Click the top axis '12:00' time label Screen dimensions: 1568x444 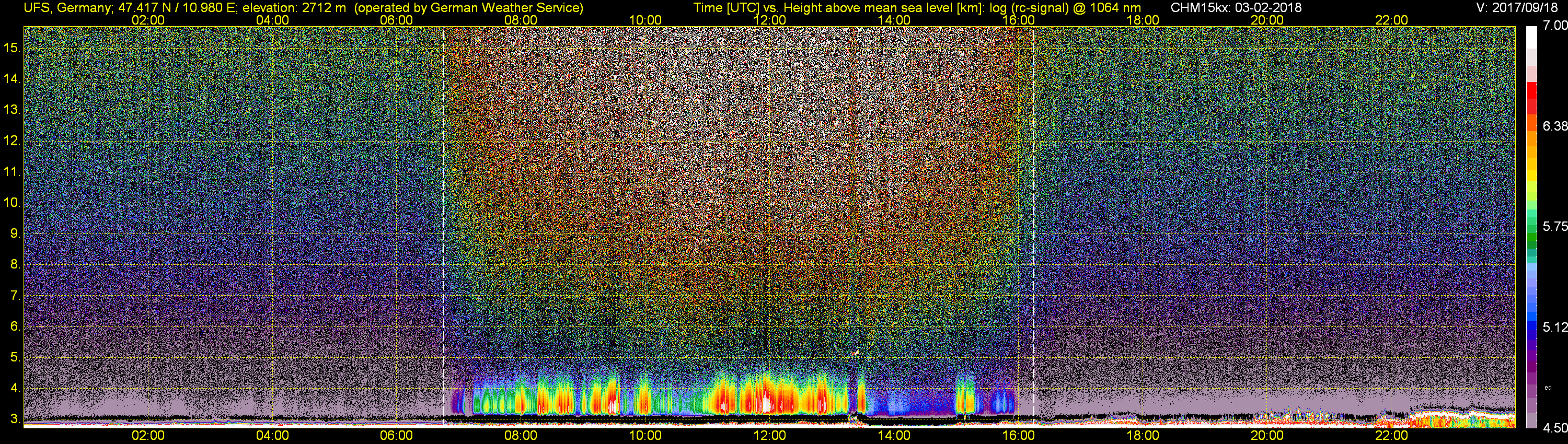point(769,20)
